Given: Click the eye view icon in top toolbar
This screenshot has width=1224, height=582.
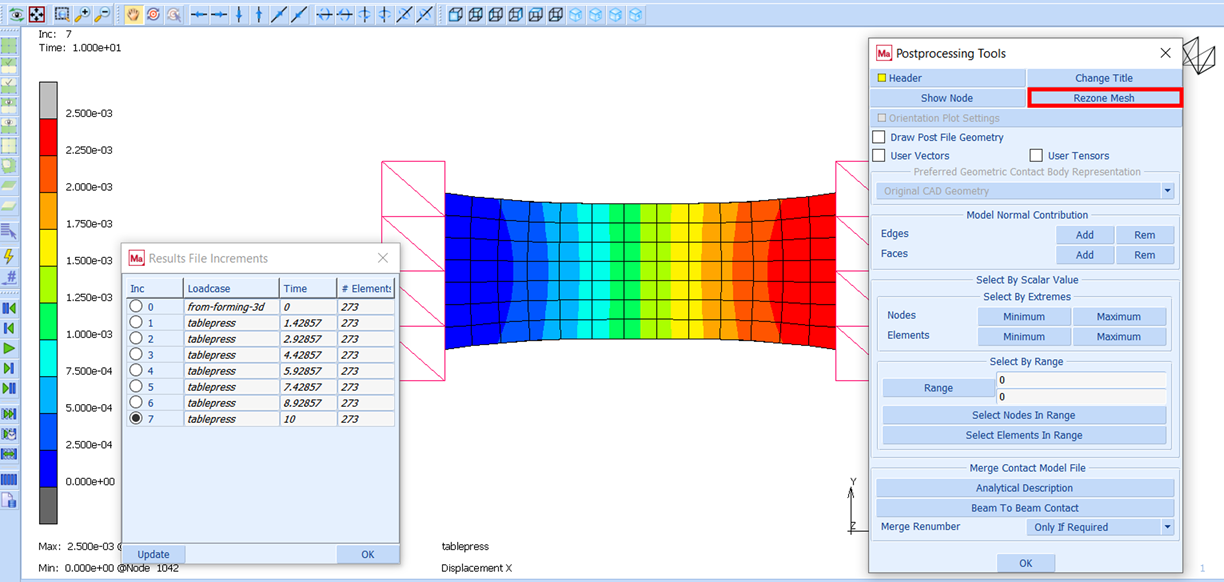Looking at the screenshot, I should click(16, 15).
